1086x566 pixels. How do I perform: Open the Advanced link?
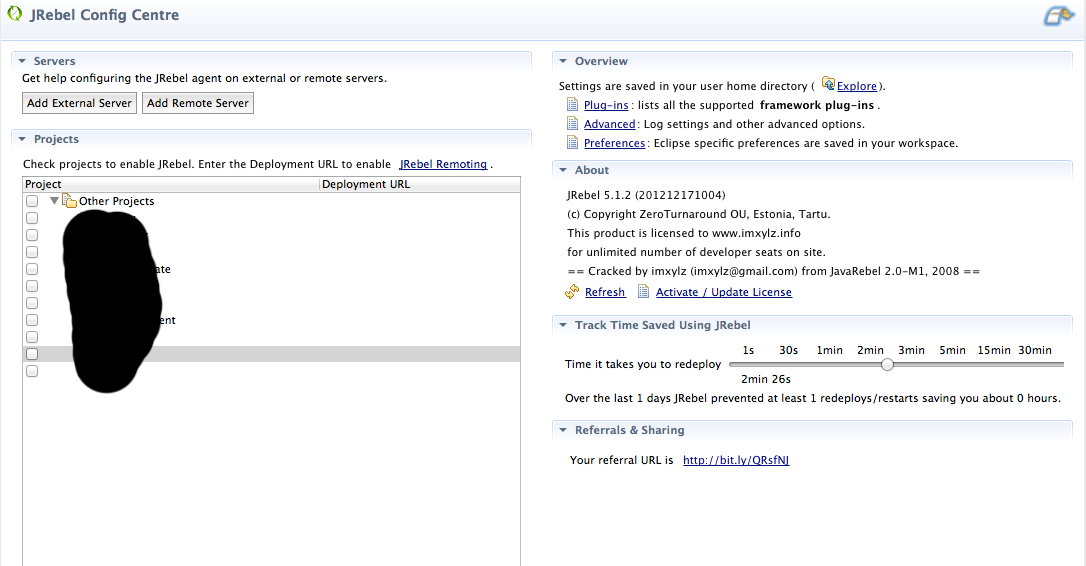pos(609,124)
